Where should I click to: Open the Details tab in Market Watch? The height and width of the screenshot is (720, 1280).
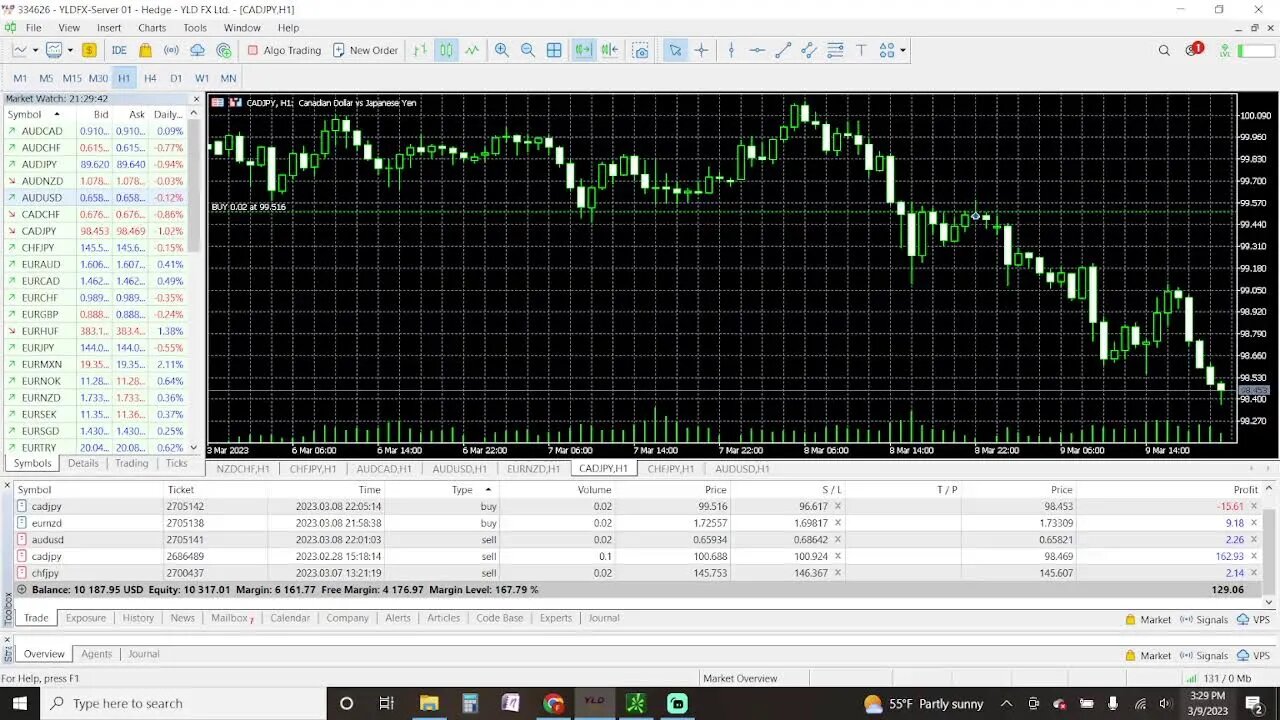83,463
